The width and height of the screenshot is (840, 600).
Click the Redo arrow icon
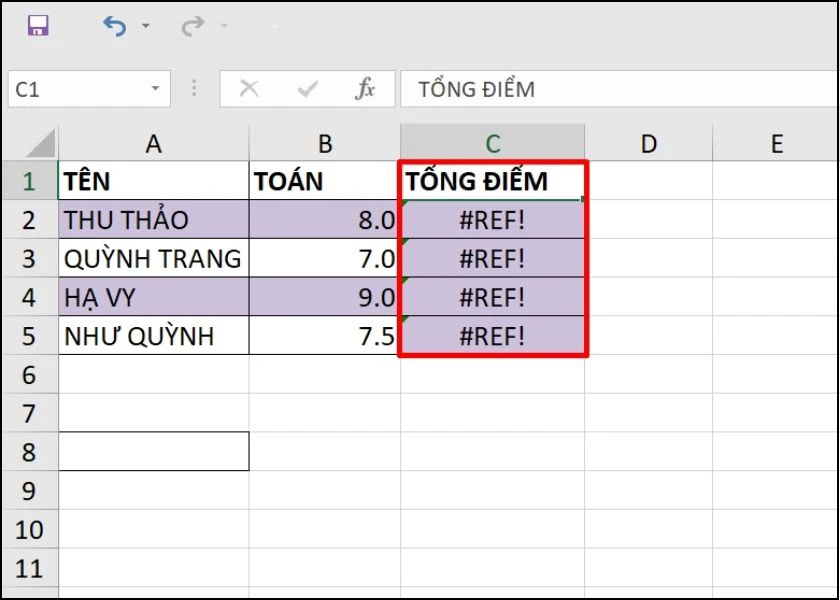193,25
